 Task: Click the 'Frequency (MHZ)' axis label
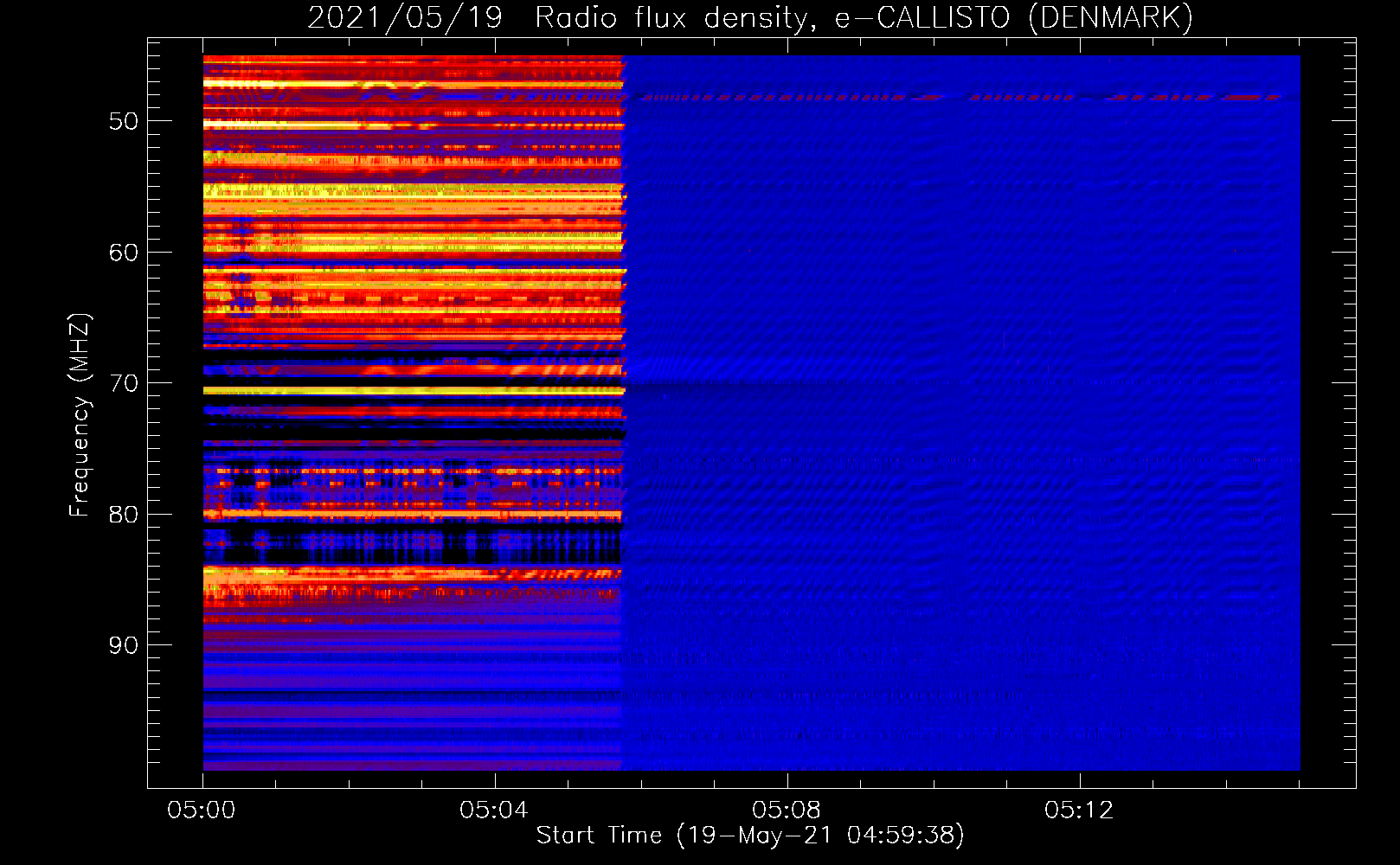[80, 414]
